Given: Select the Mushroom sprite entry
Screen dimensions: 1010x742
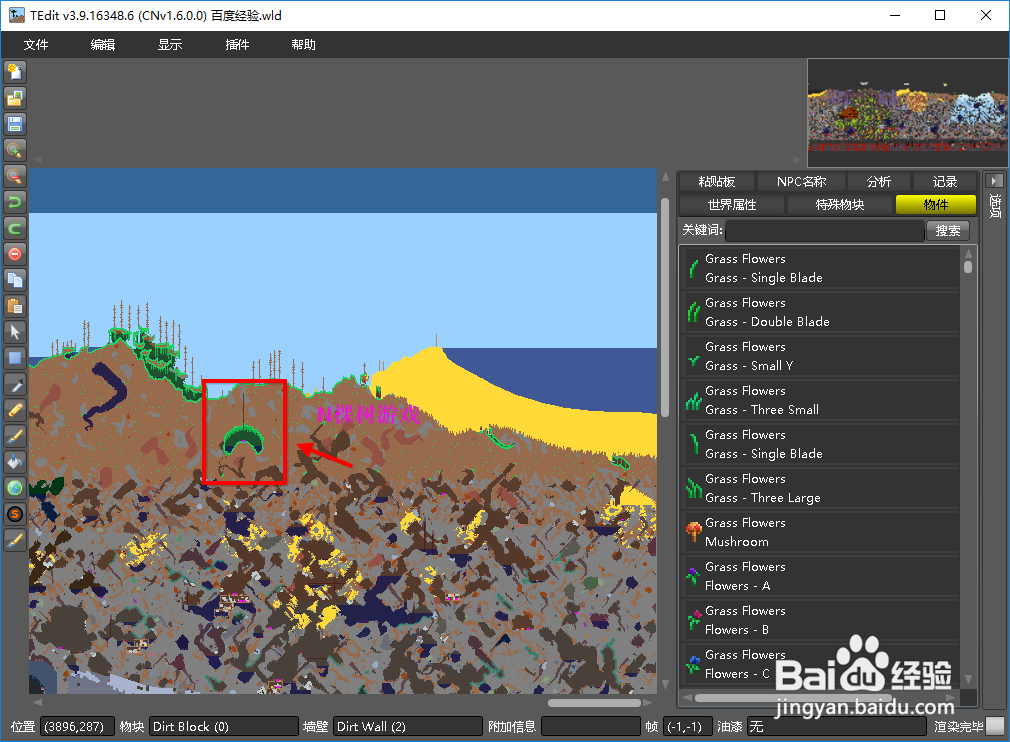Looking at the screenshot, I should point(820,532).
